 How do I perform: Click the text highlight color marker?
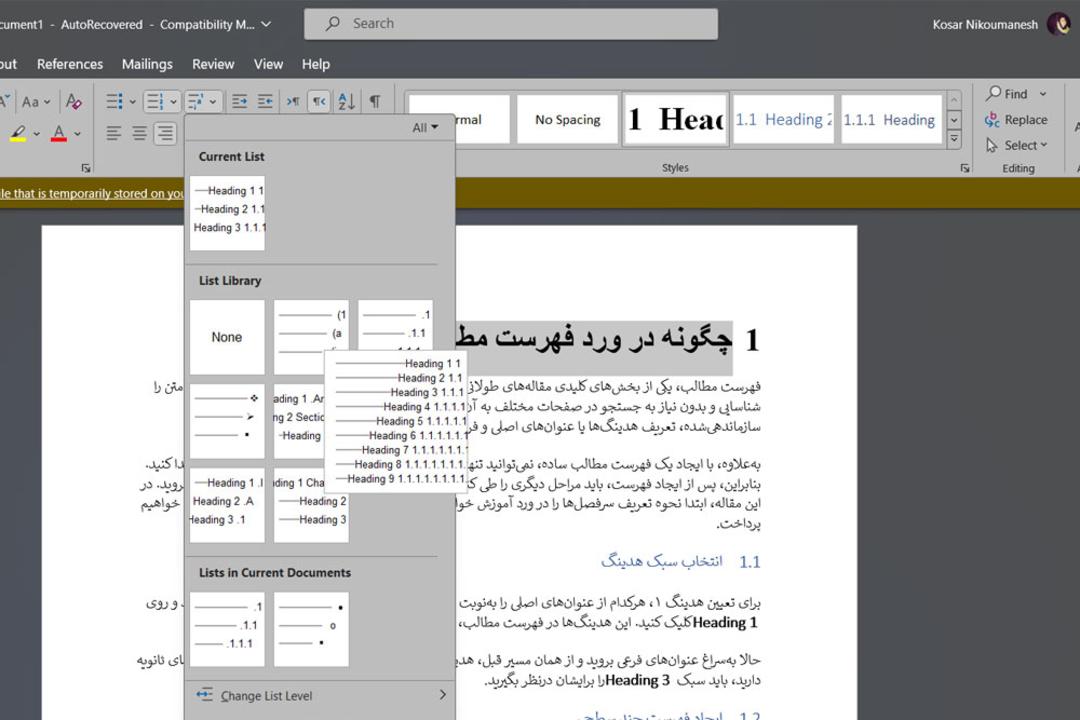[x=19, y=133]
